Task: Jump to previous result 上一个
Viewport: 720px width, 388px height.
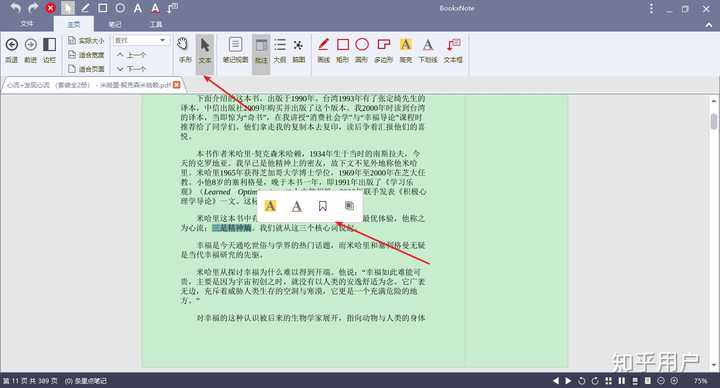Action: (x=131, y=55)
